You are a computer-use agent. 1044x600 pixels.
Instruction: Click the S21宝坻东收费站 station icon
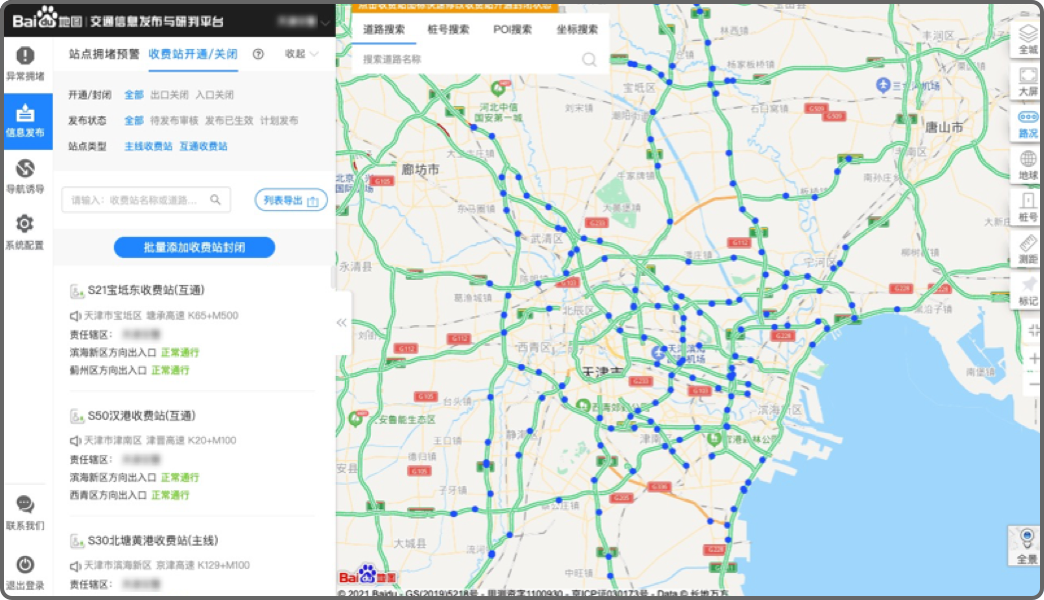[77, 291]
